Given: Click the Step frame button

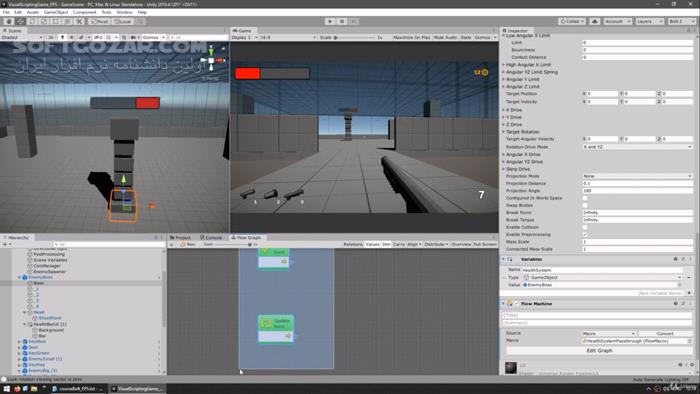Looking at the screenshot, I should (354, 21).
